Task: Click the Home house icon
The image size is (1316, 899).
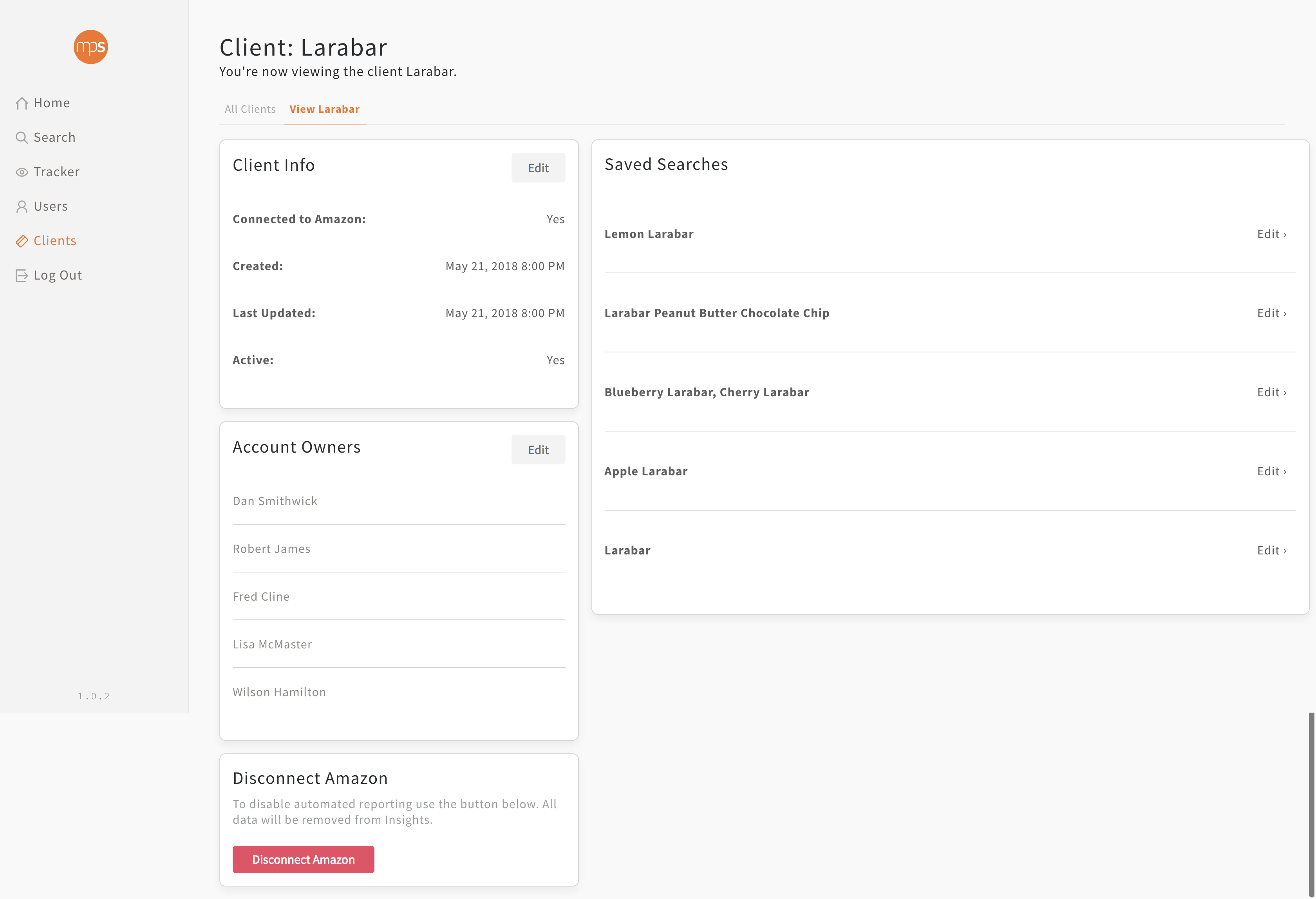Action: click(x=22, y=103)
